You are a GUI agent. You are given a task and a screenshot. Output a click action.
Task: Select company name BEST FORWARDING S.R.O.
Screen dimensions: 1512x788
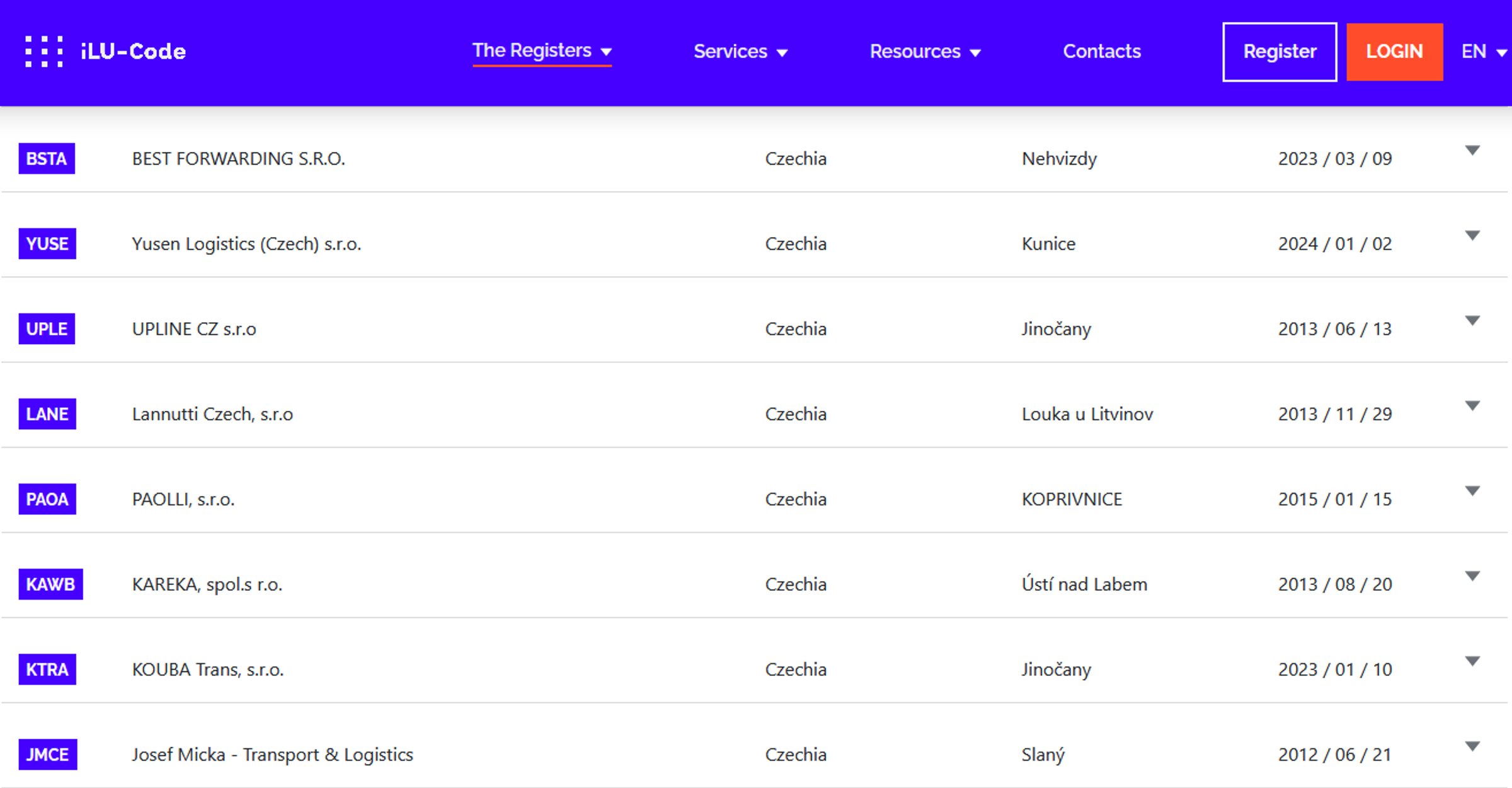(x=239, y=159)
